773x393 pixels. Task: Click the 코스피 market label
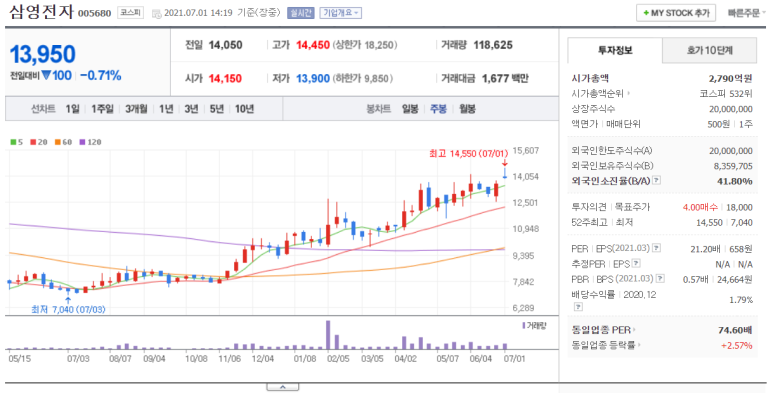130,13
